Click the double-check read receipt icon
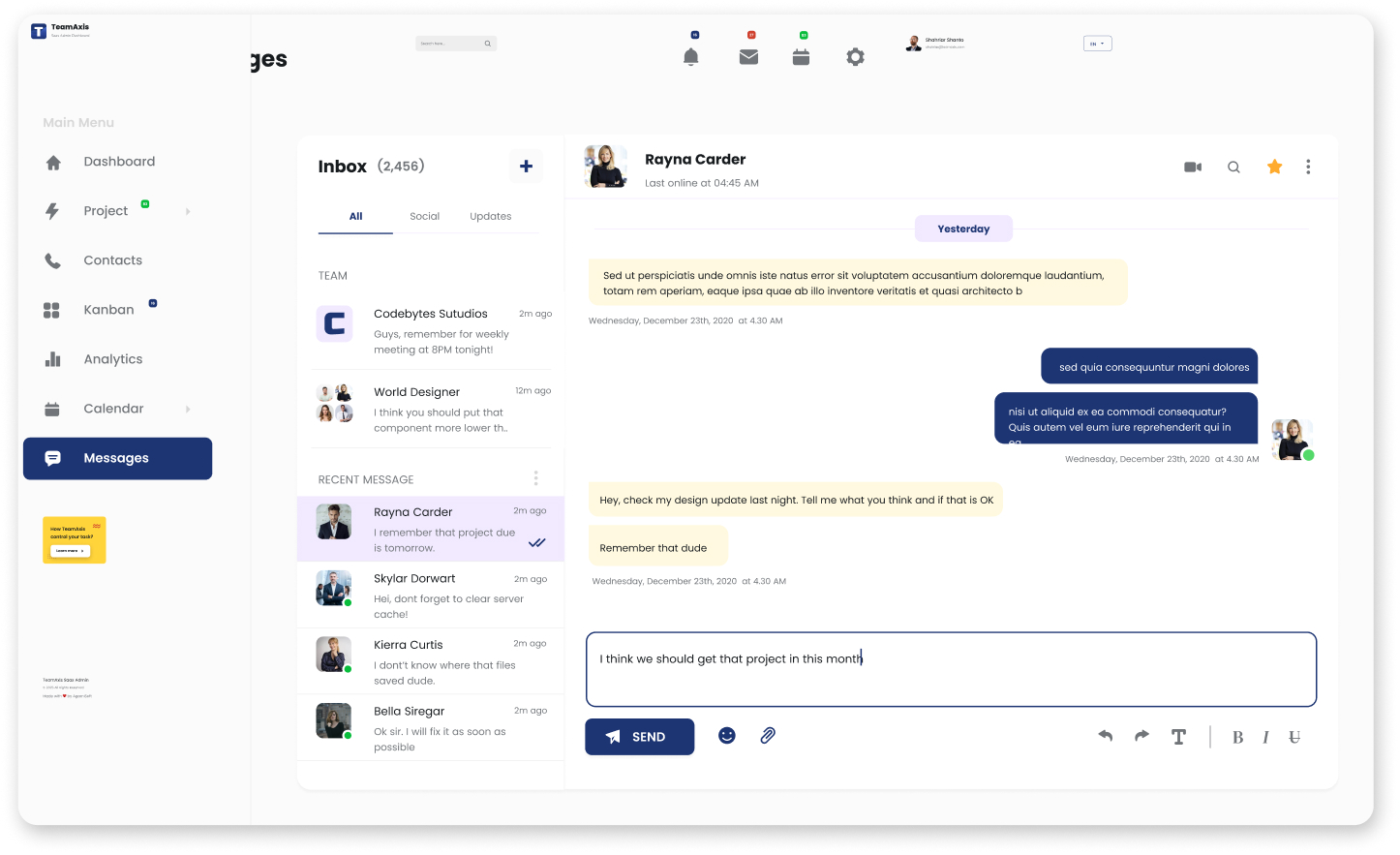The width and height of the screenshot is (1400, 855). click(537, 542)
